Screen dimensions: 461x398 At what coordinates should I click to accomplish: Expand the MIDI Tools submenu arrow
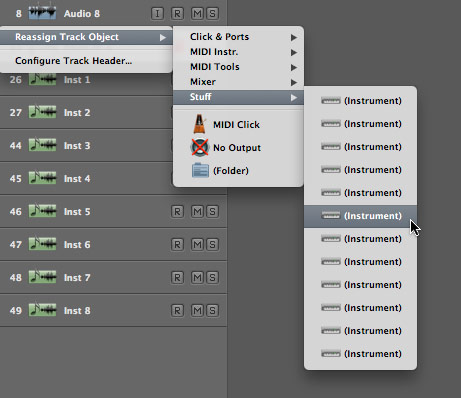(x=293, y=67)
